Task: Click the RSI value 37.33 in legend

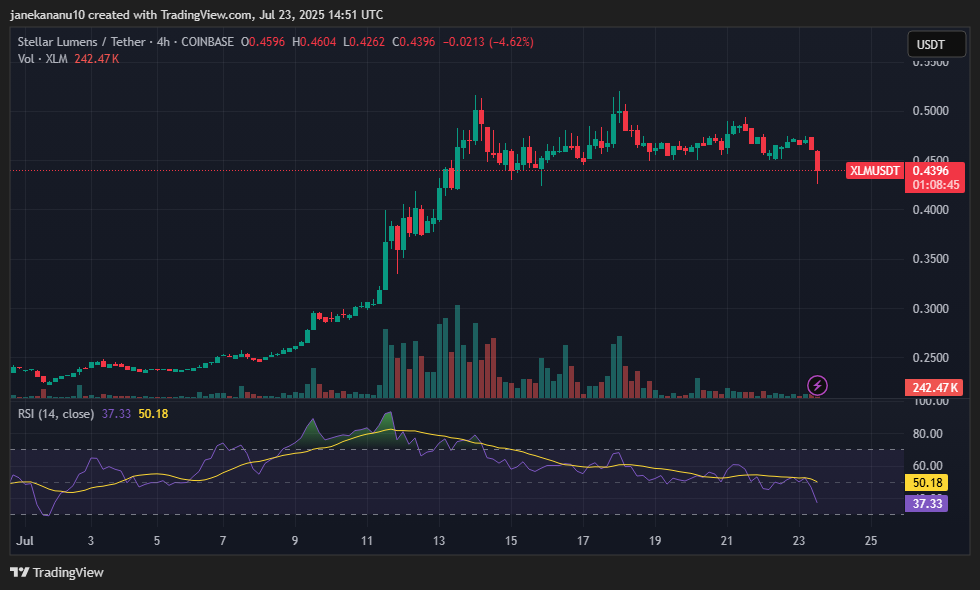Action: pos(116,414)
